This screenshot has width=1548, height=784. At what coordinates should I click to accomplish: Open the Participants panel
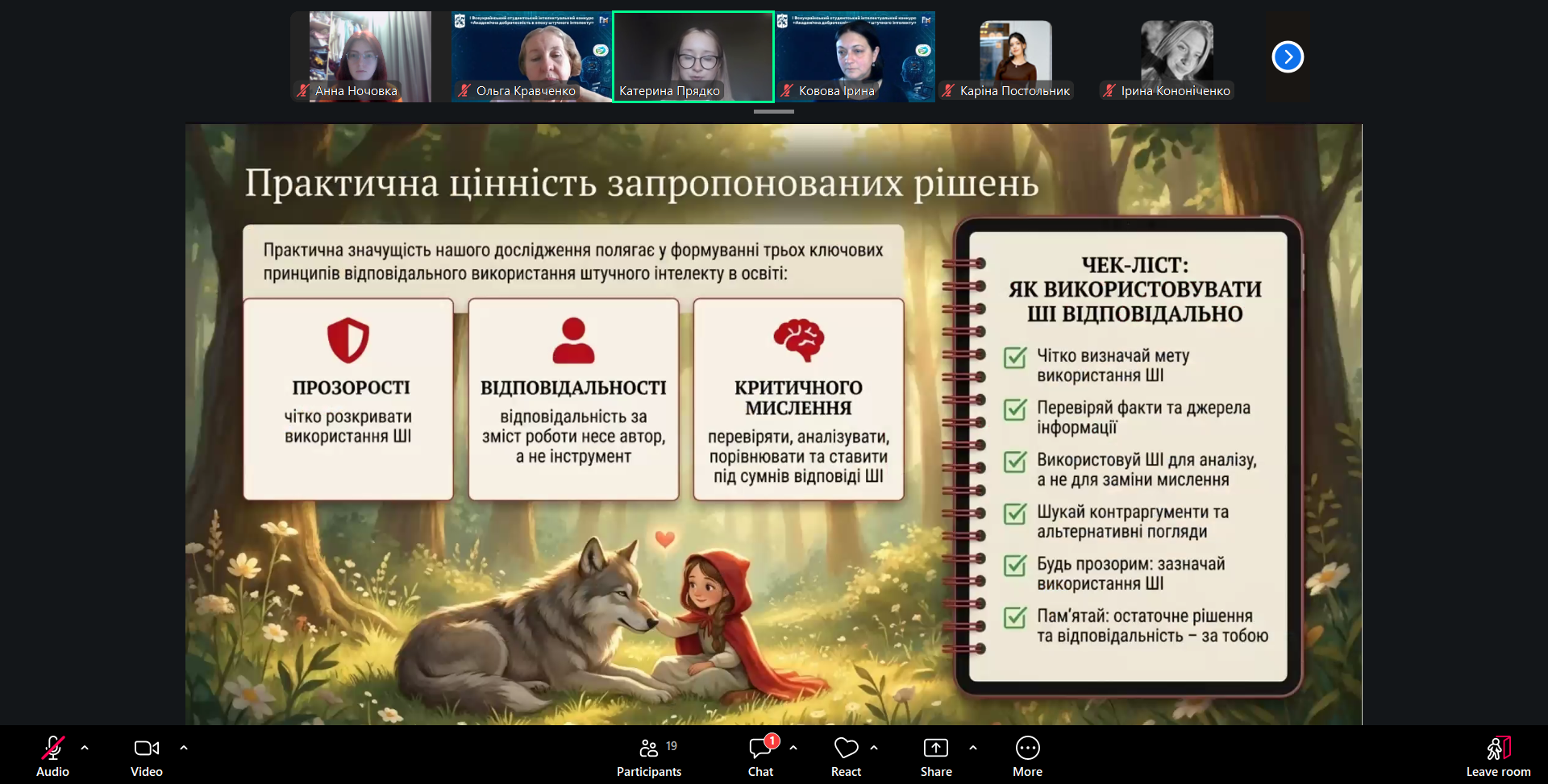coord(649,756)
